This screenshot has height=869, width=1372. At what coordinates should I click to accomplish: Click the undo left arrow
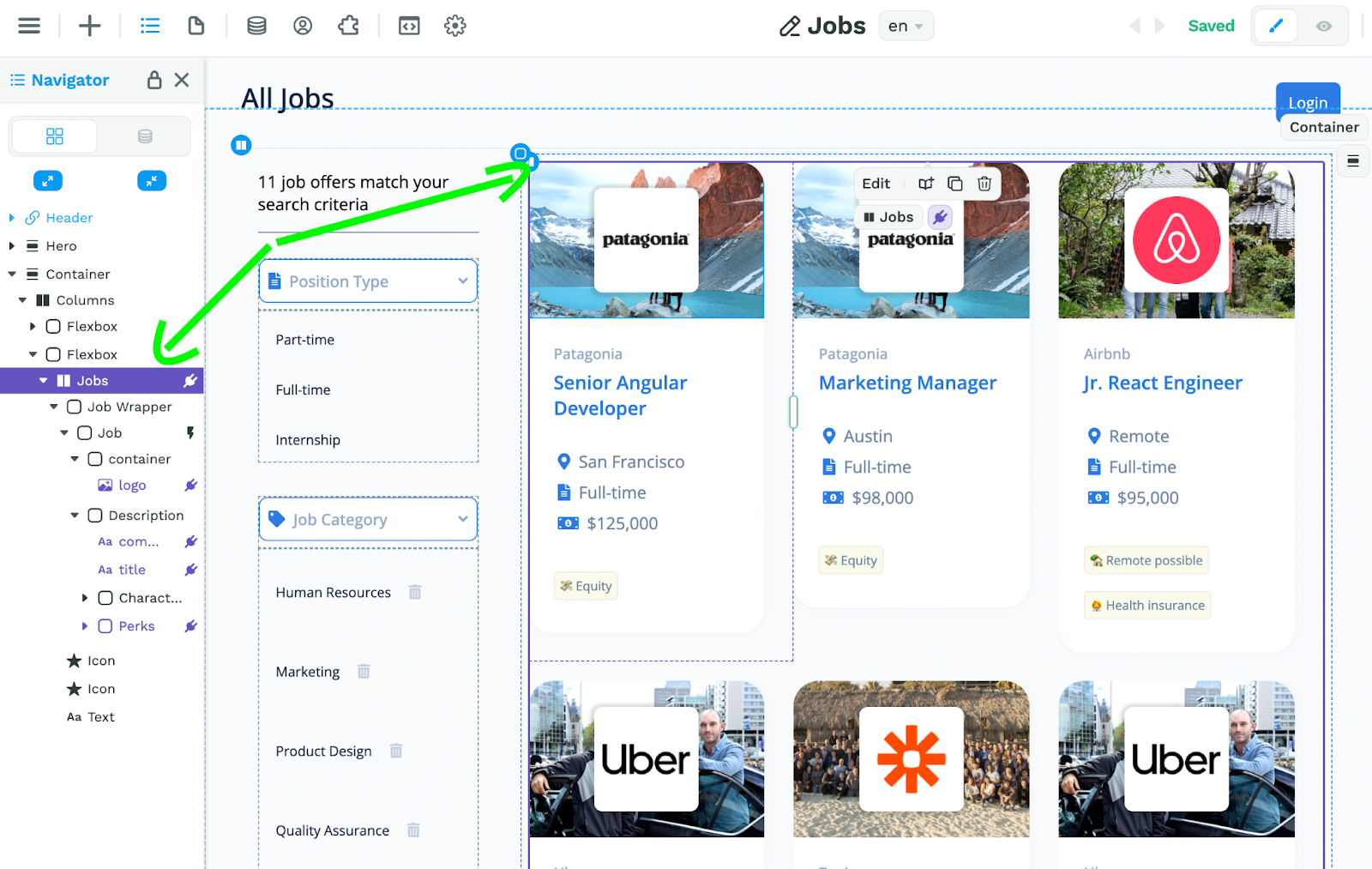[x=1135, y=26]
